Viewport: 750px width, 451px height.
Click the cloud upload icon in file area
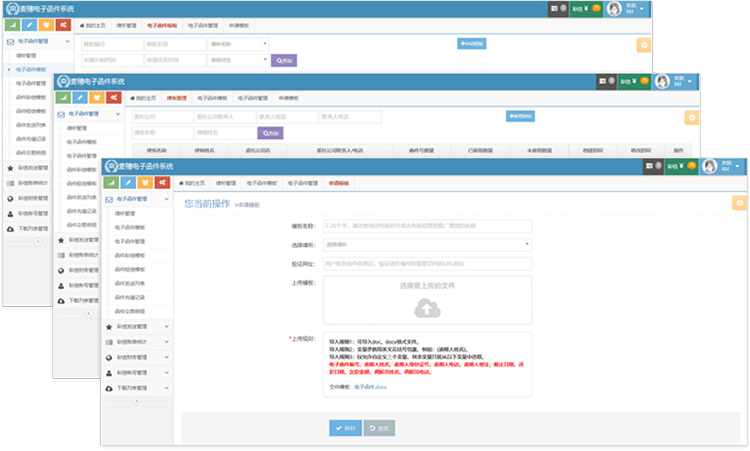coord(427,310)
